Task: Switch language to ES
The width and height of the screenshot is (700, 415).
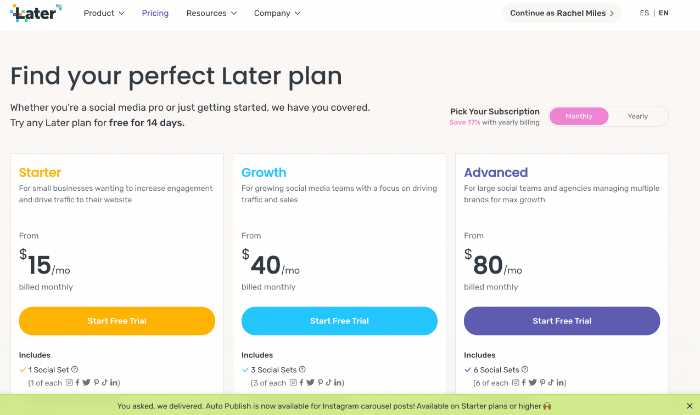Action: tap(644, 13)
